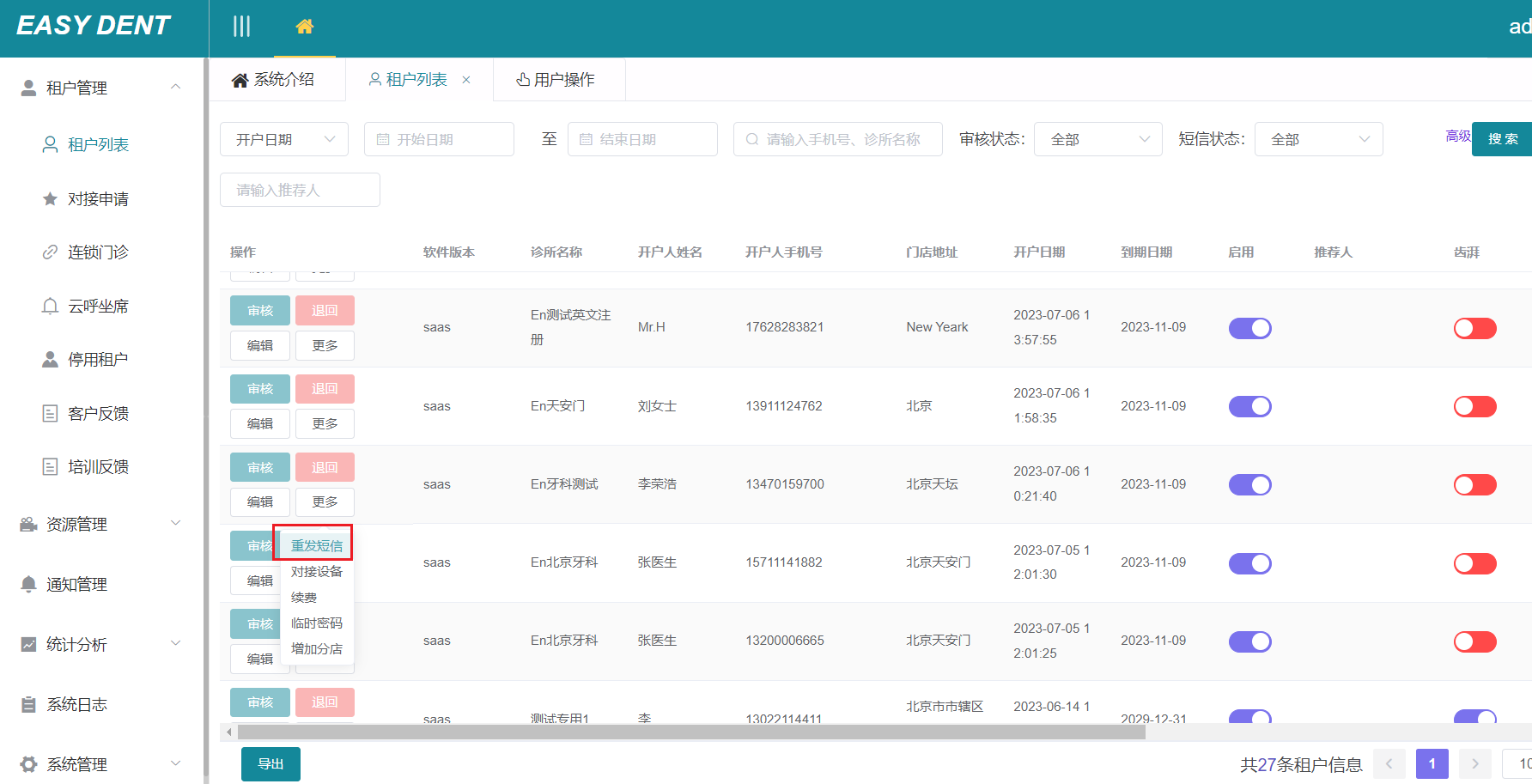Select page 1 in pagination
This screenshot has height=784, width=1532.
pyautogui.click(x=1432, y=763)
